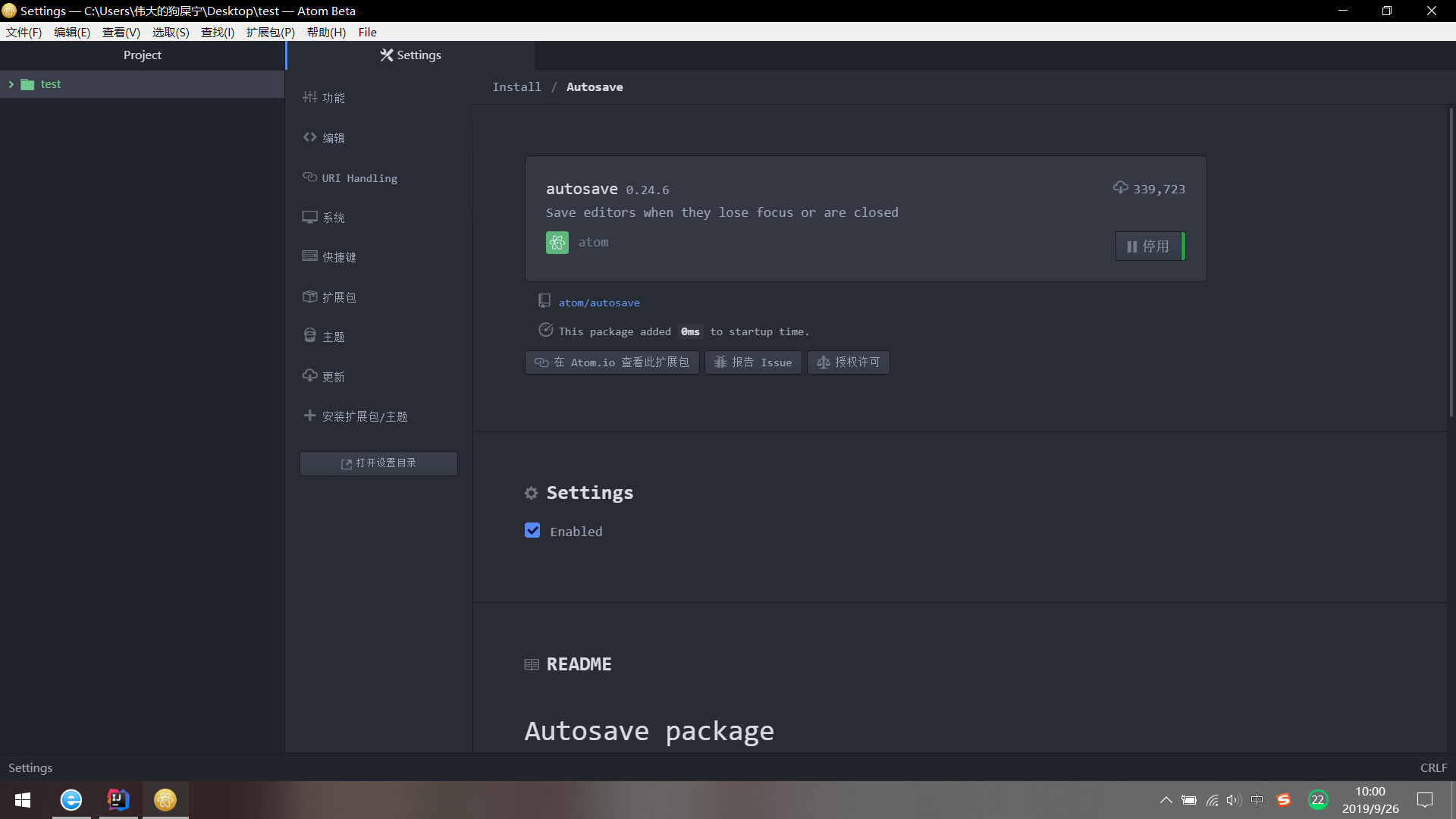Uncheck the Enabled checkbox
Viewport: 1456px width, 819px height.
tap(532, 531)
